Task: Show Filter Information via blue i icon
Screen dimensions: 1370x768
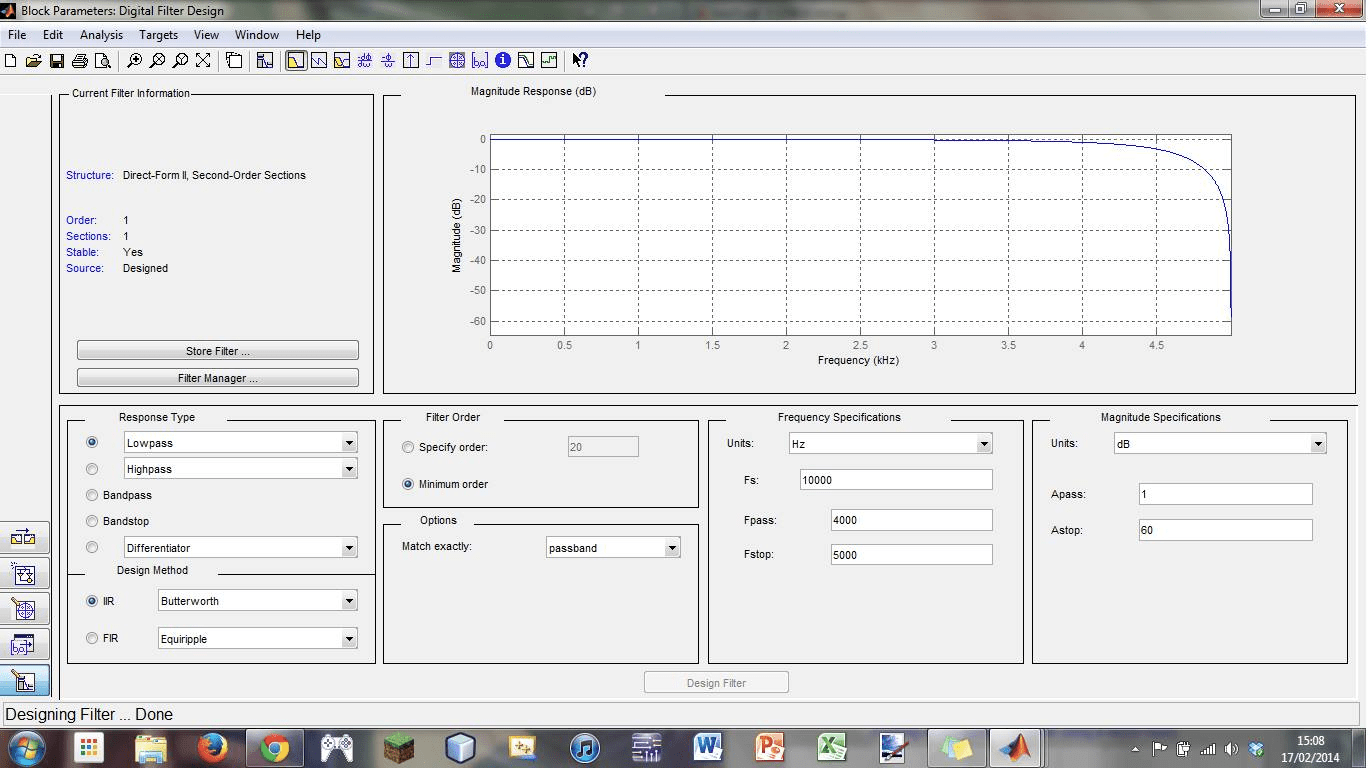Action: [503, 60]
